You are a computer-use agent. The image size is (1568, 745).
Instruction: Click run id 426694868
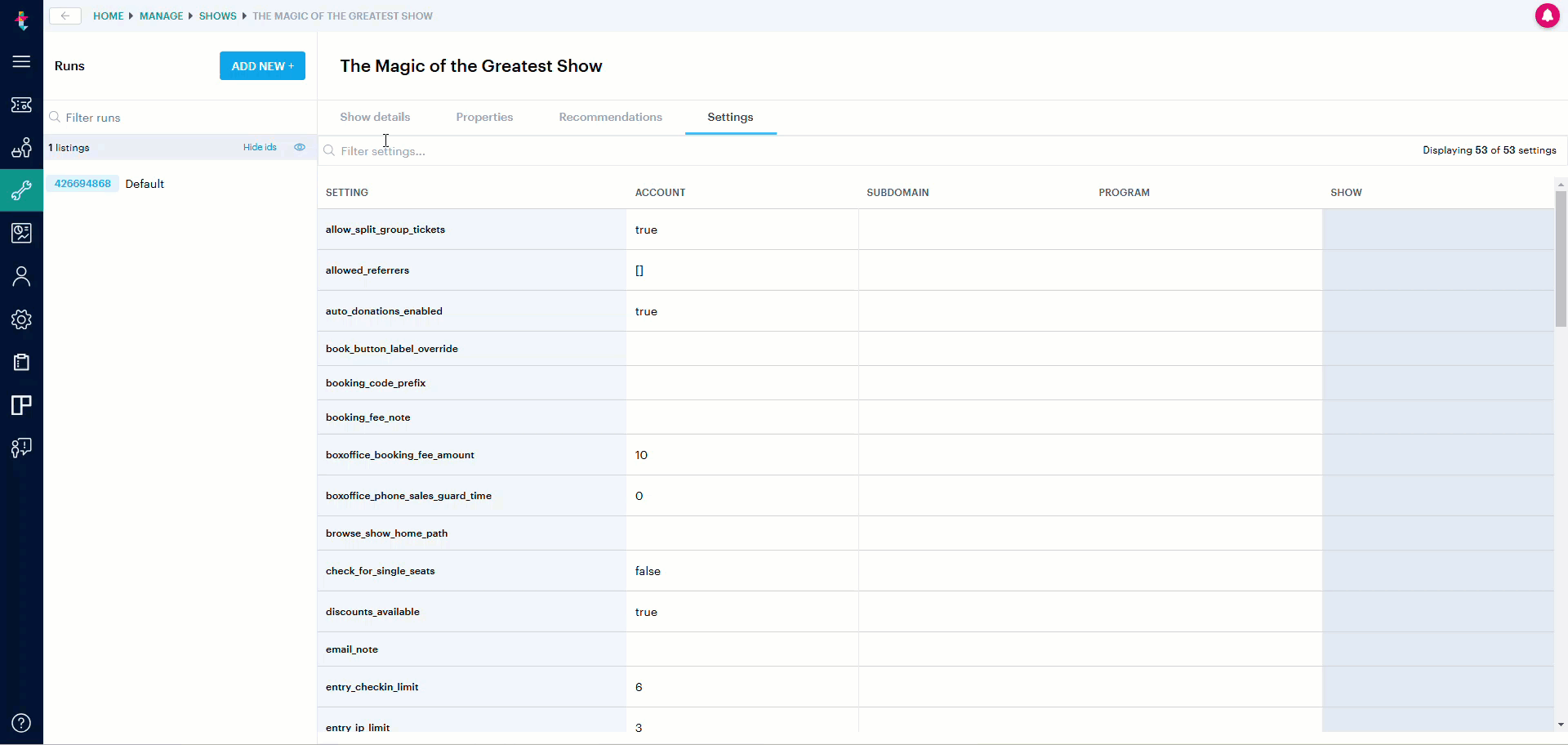click(82, 183)
